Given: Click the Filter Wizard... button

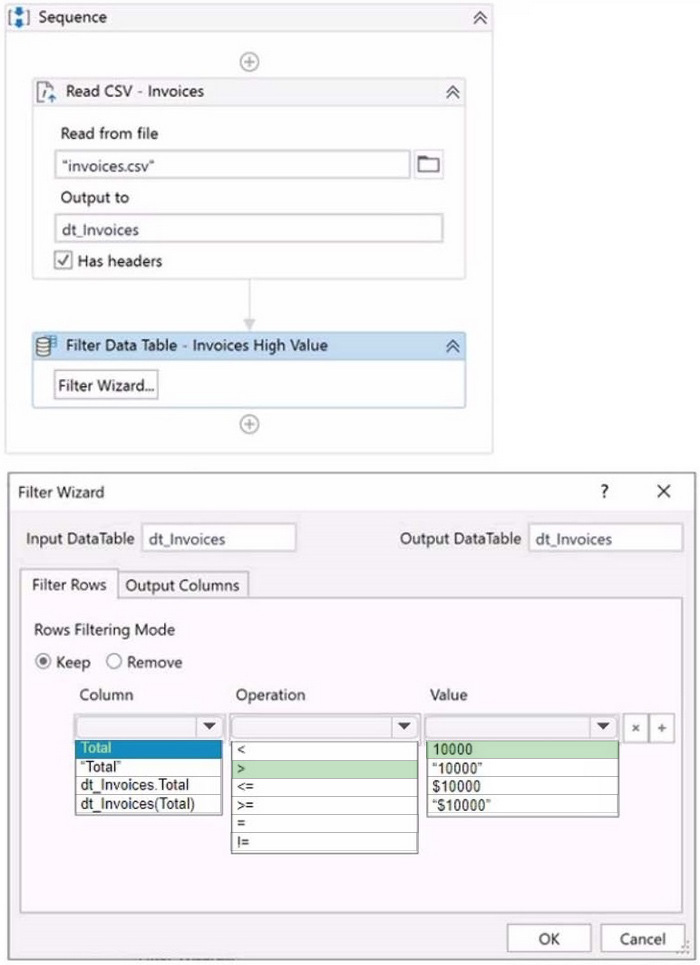Looking at the screenshot, I should tap(106, 386).
